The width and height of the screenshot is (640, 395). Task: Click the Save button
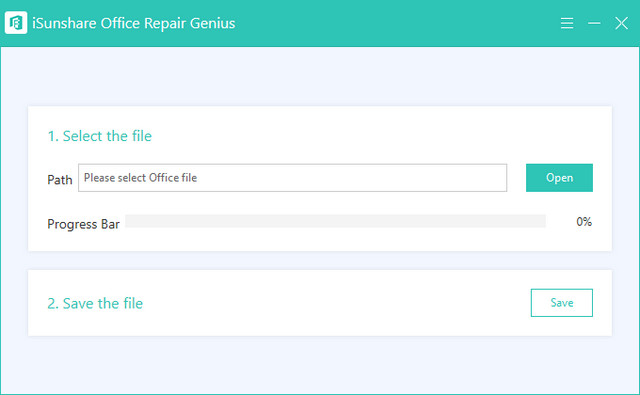(x=562, y=303)
